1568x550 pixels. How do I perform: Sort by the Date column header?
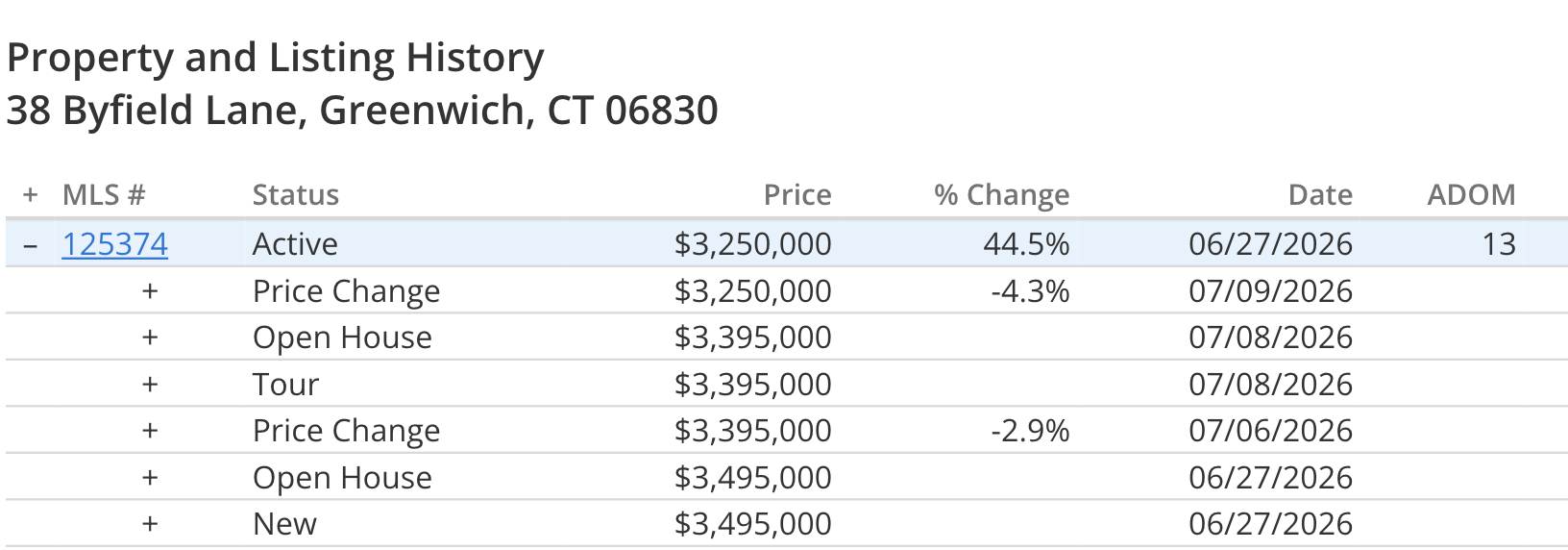[x=1320, y=195]
